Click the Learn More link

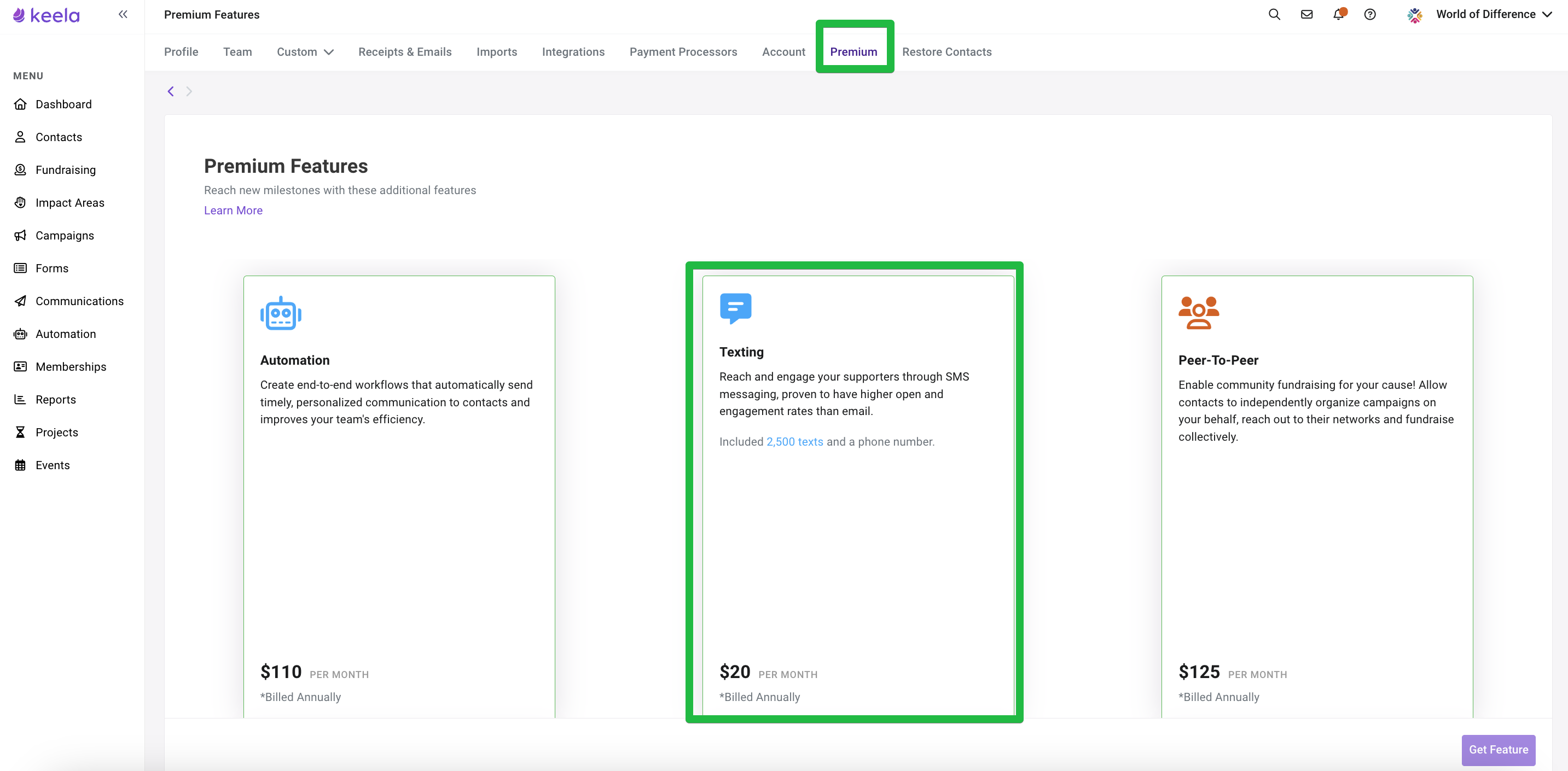point(233,210)
